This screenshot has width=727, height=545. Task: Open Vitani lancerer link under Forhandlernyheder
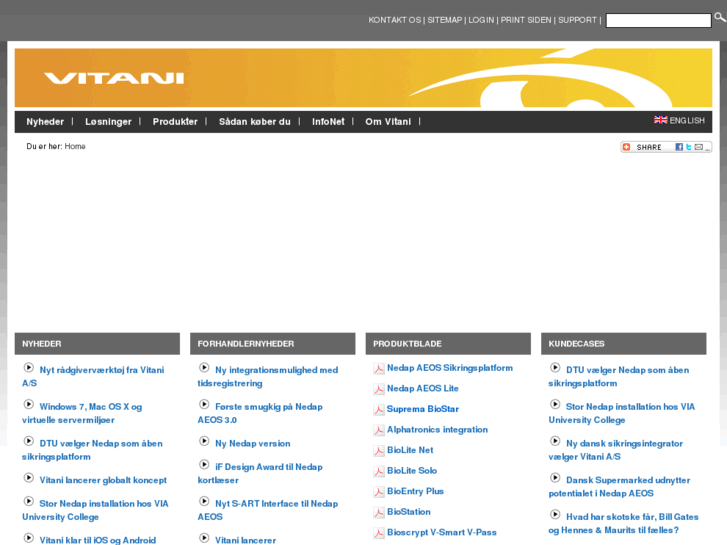tap(245, 540)
